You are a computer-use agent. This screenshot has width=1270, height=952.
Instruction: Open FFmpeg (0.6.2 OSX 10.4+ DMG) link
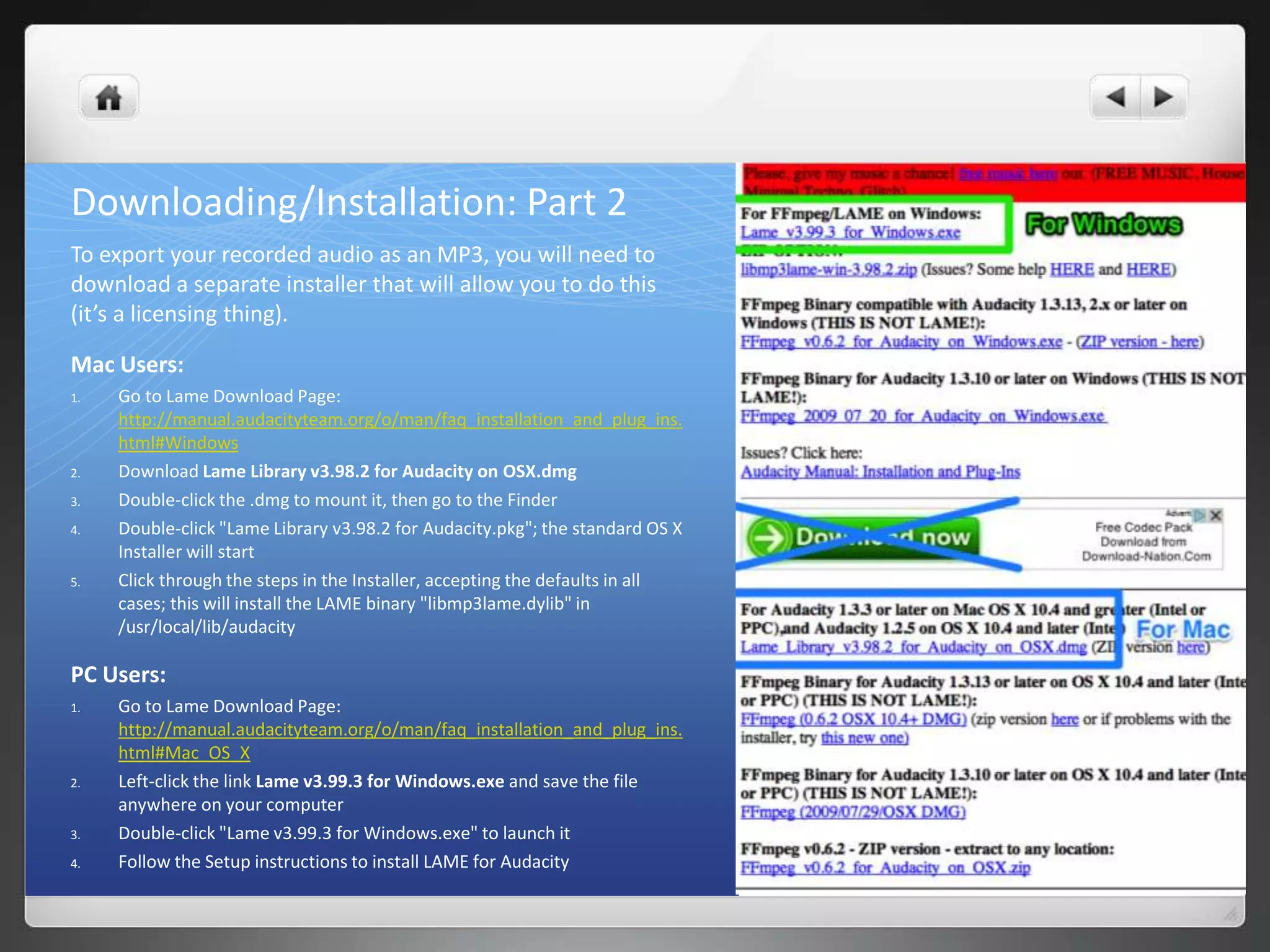click(853, 720)
